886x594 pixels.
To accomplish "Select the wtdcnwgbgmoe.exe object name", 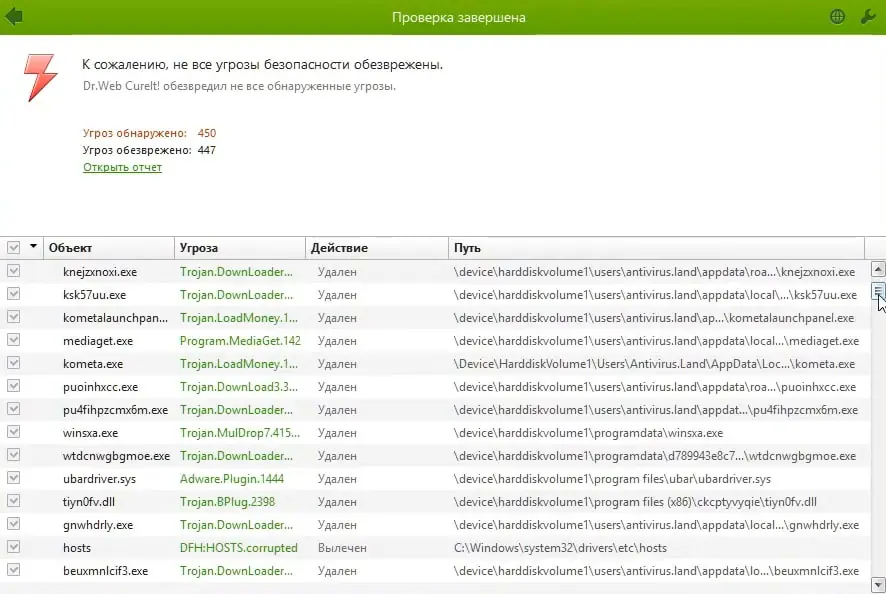I will [116, 456].
